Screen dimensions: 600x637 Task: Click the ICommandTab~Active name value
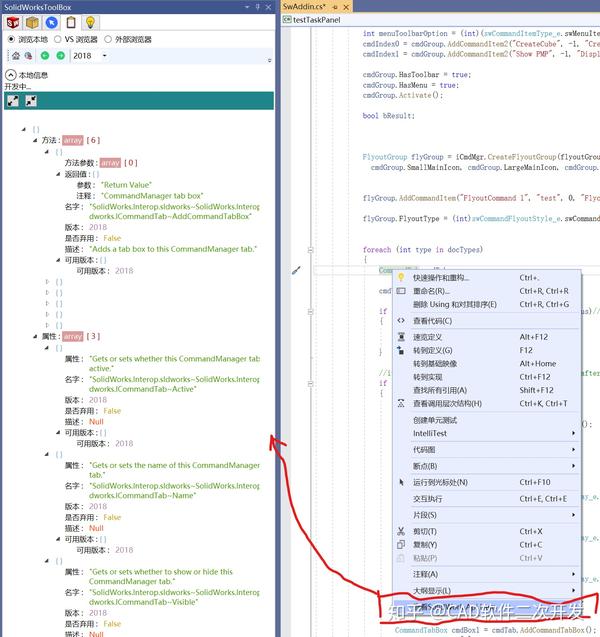[x=174, y=384]
